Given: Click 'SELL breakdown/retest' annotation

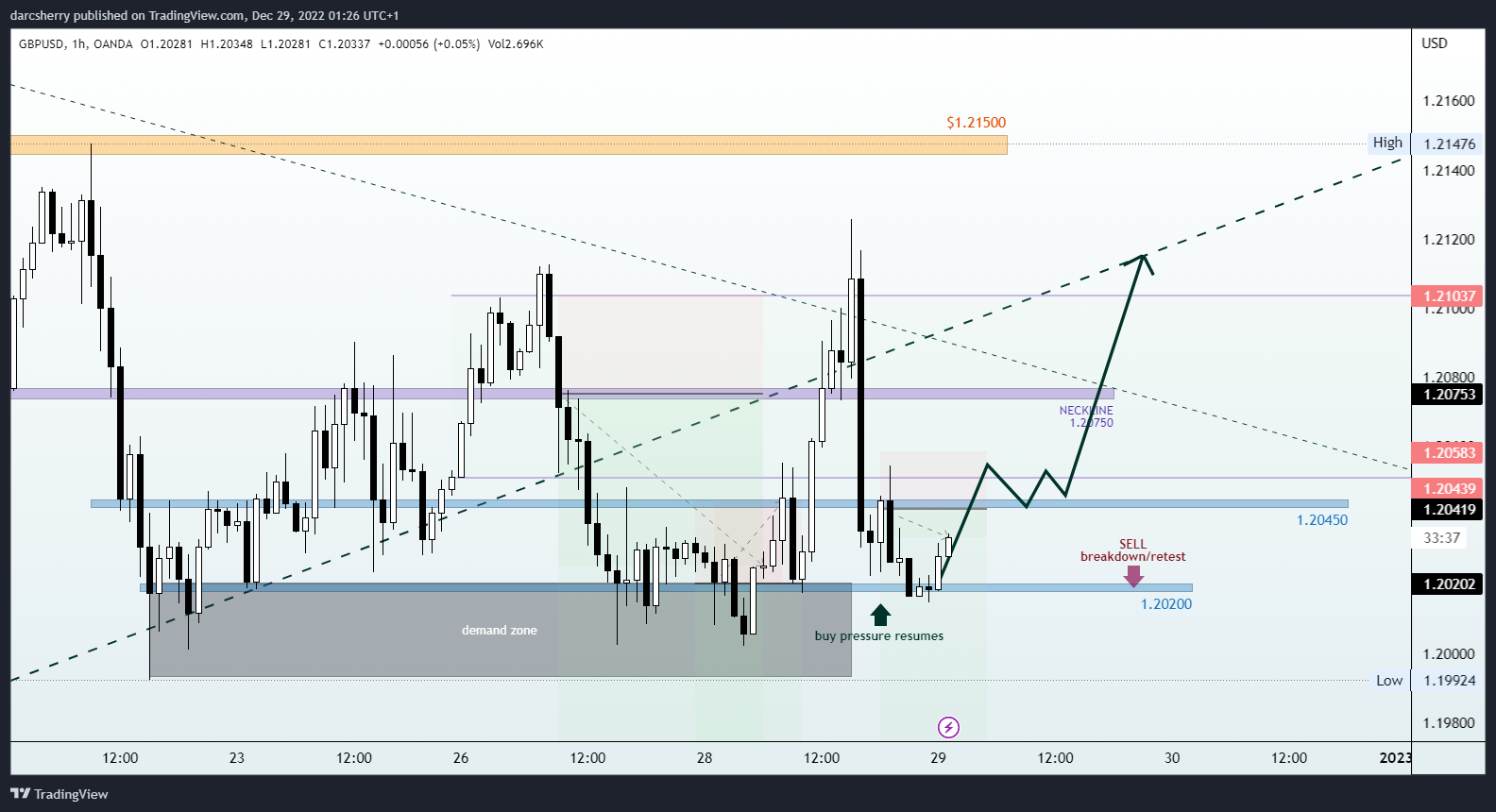Looking at the screenshot, I should coord(1133,550).
